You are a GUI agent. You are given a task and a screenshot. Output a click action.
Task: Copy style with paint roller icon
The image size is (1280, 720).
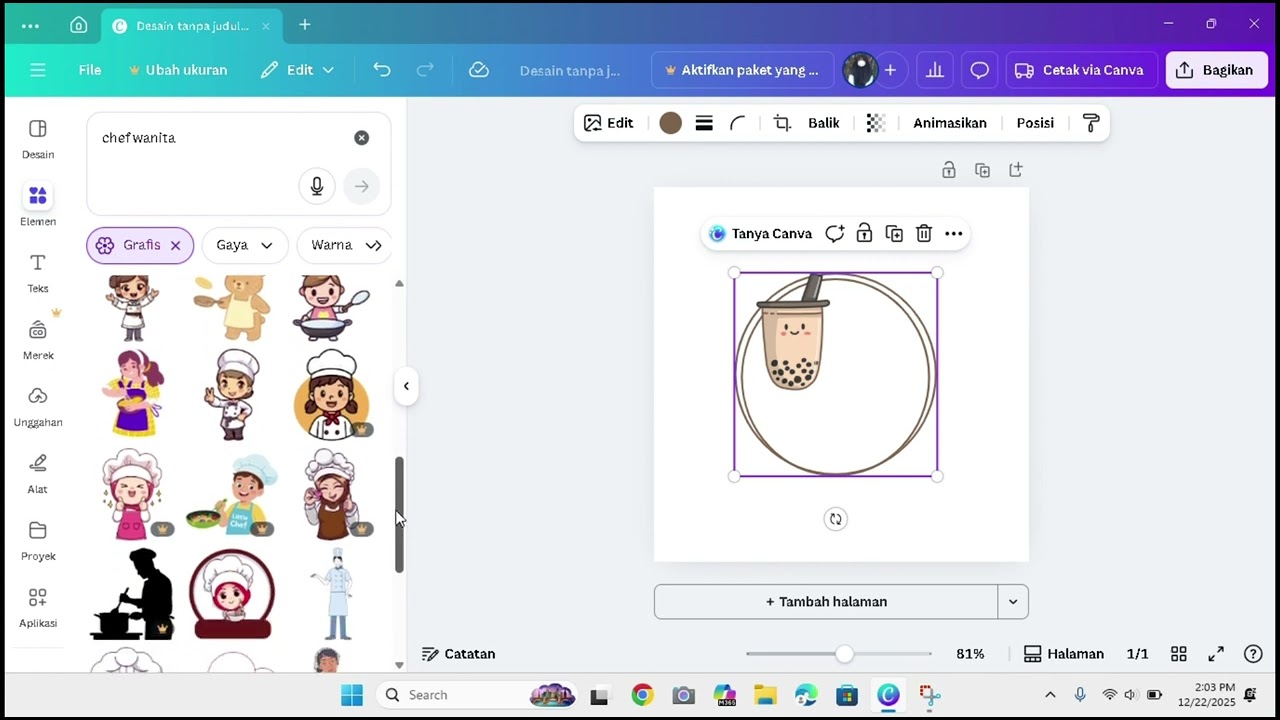coord(1091,123)
